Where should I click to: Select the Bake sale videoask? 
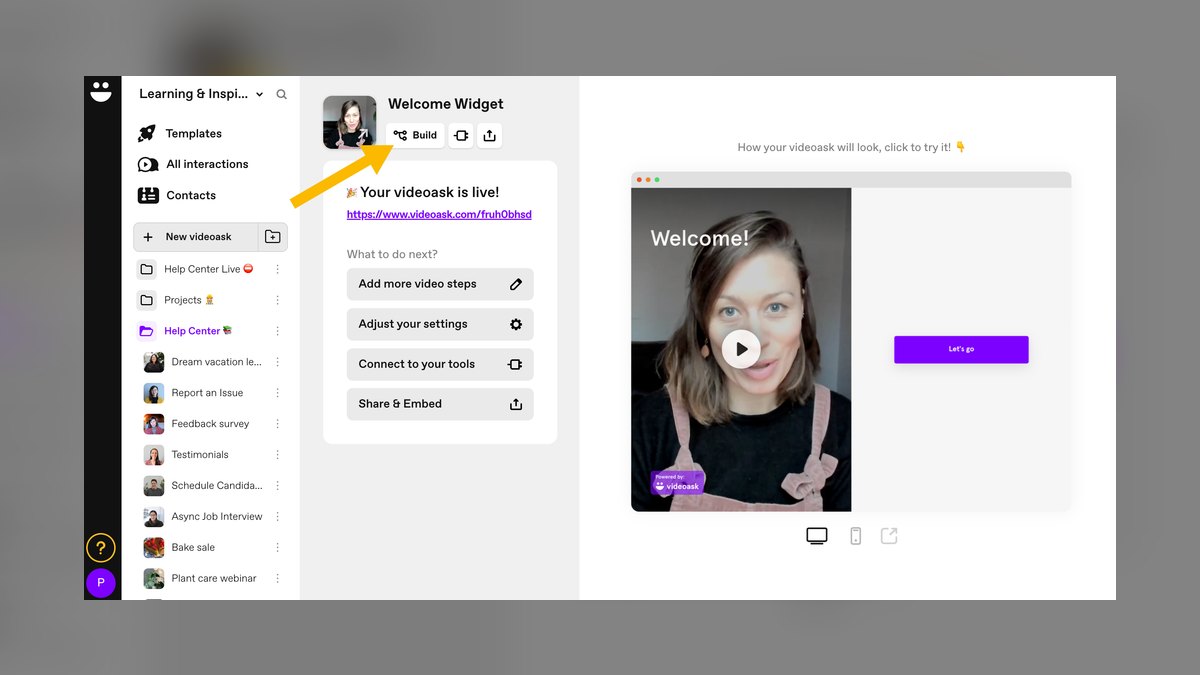180,548
